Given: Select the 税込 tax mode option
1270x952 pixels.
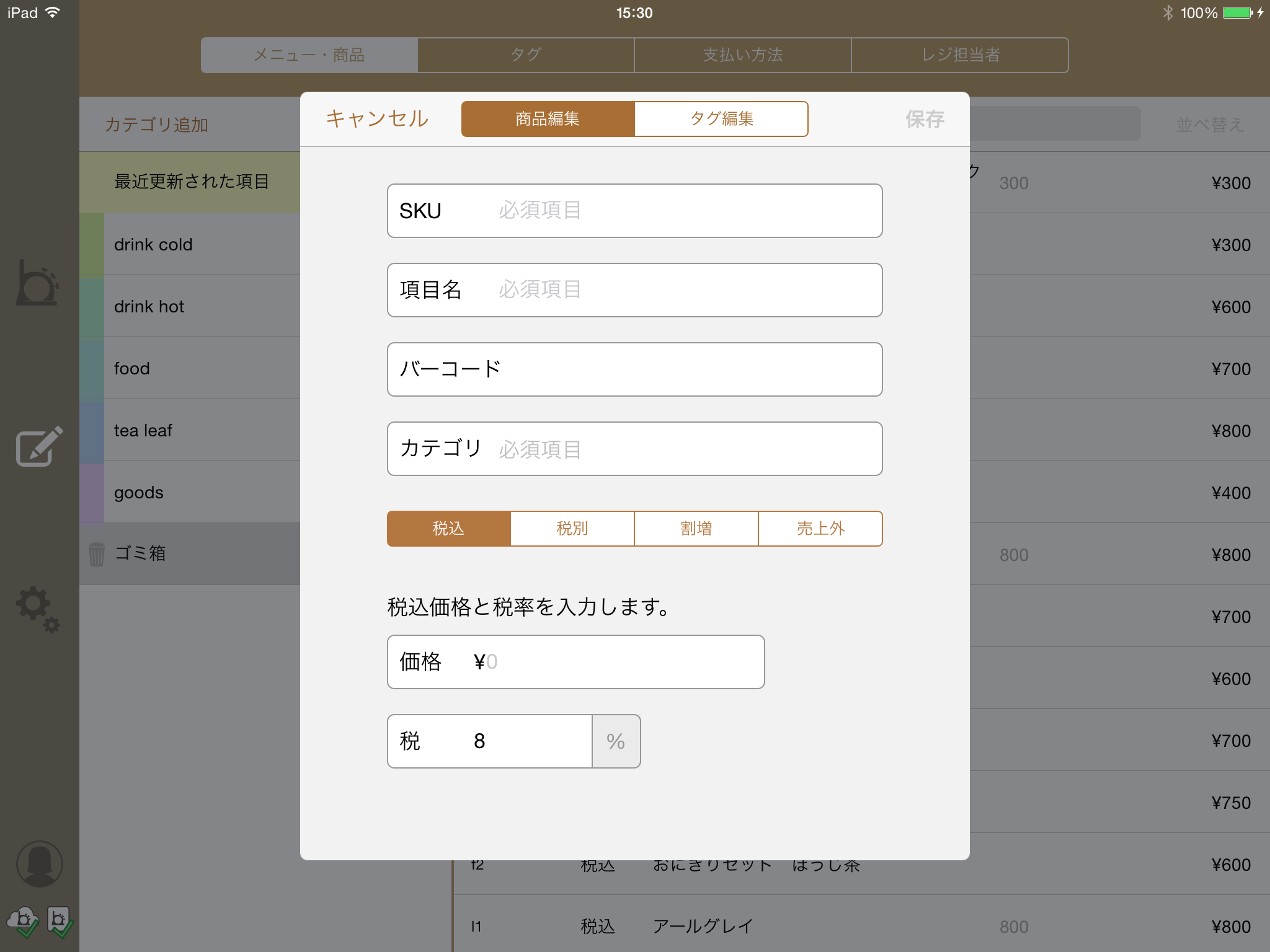Looking at the screenshot, I should coord(448,529).
